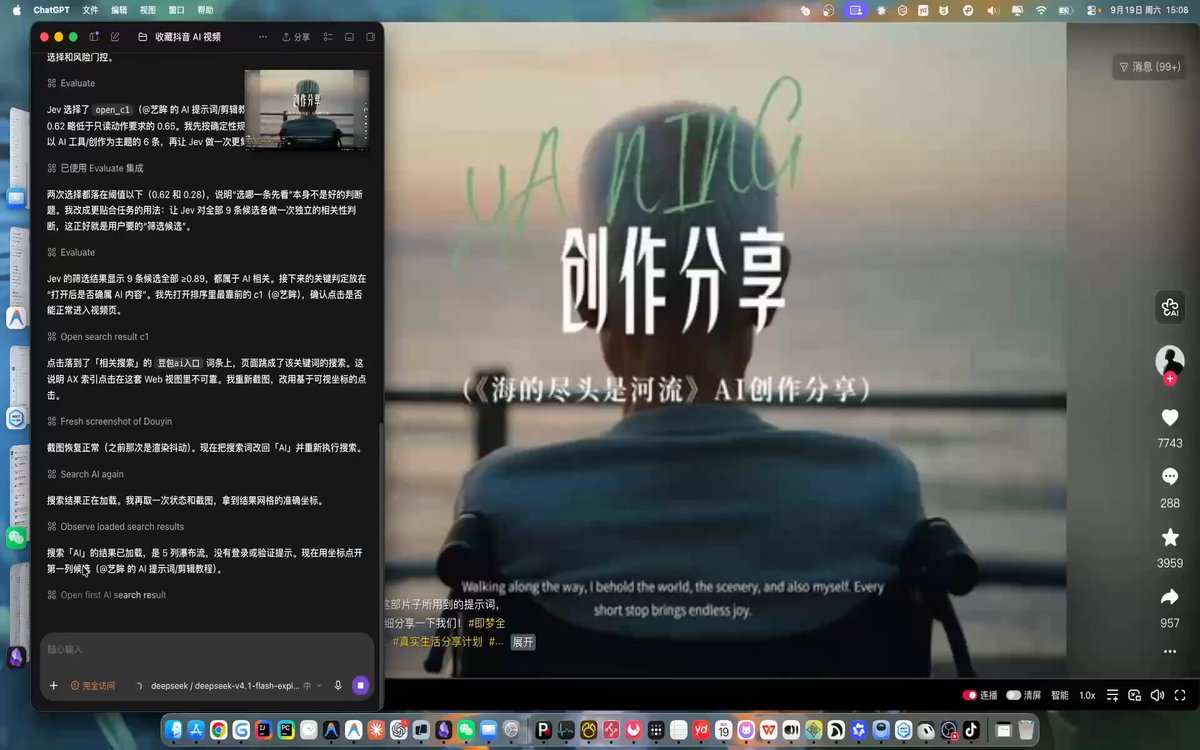This screenshot has width=1200, height=750.
Task: Click the stop generation purple button
Action: [x=360, y=685]
